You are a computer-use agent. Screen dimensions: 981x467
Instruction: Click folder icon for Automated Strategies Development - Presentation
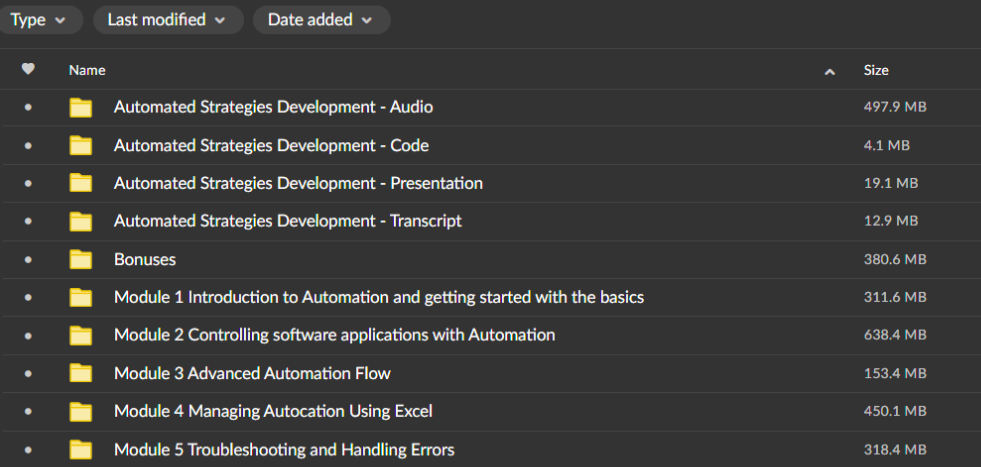[x=81, y=183]
